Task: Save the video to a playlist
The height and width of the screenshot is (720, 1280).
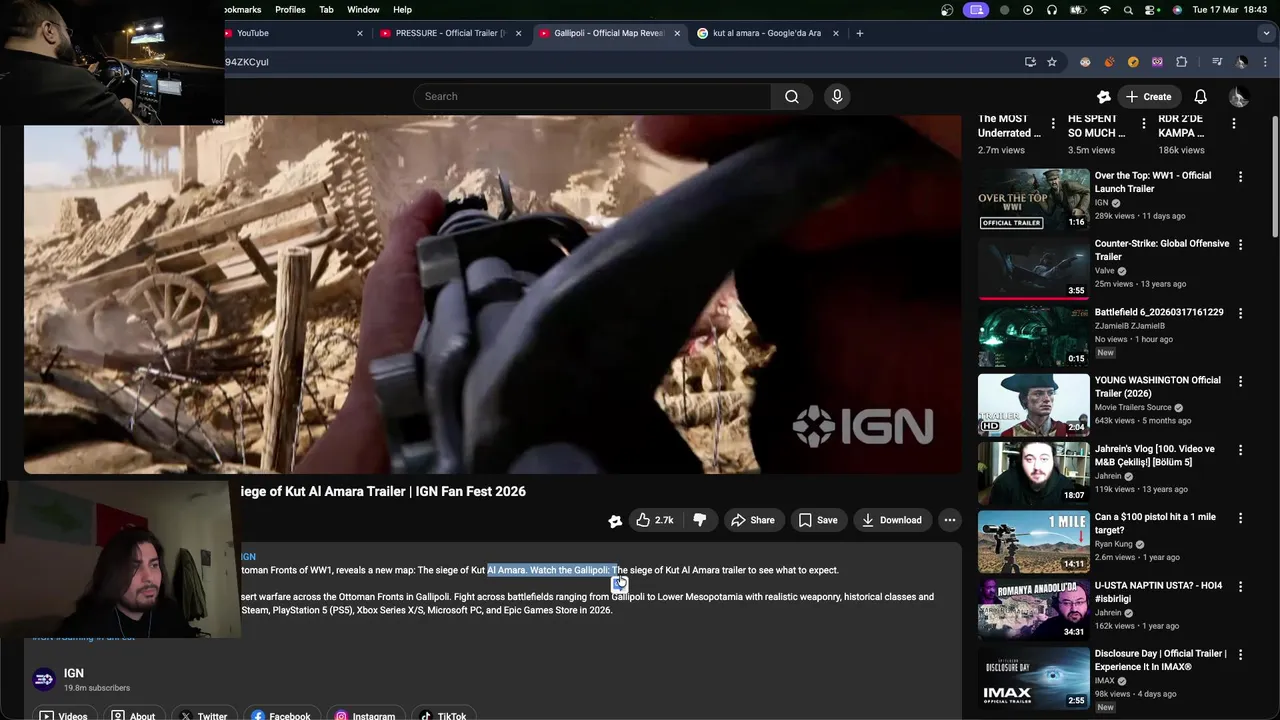Action: [x=817, y=520]
